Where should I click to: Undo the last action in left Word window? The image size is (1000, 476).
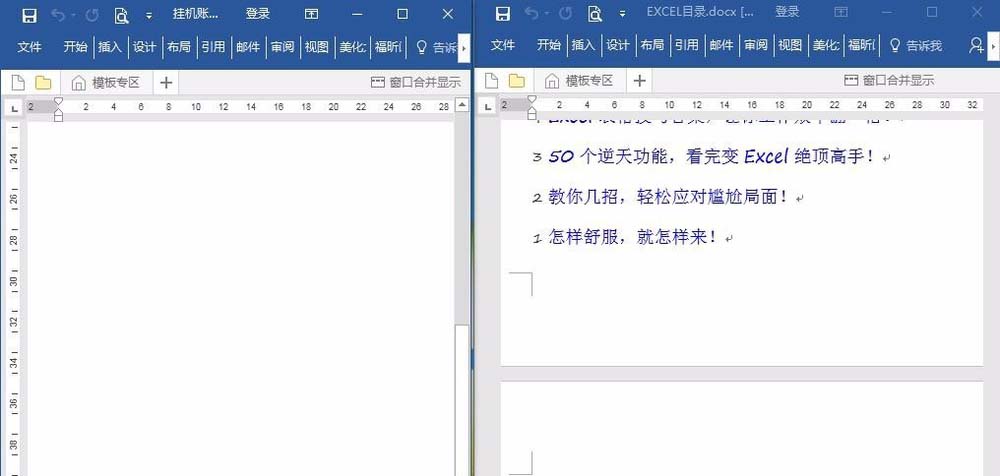pyautogui.click(x=59, y=15)
